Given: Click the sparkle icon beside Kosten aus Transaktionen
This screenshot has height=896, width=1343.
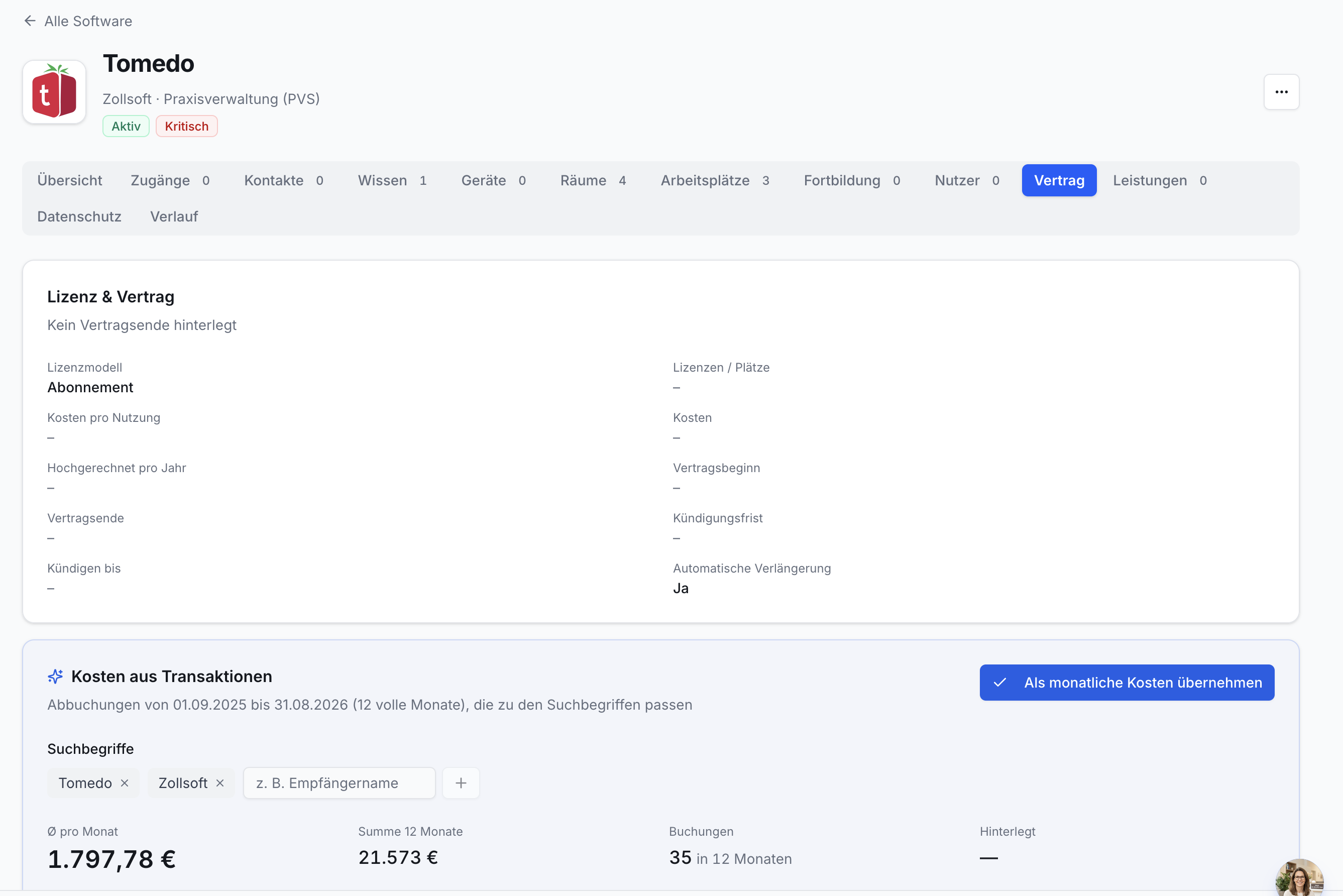Looking at the screenshot, I should click(x=55, y=677).
